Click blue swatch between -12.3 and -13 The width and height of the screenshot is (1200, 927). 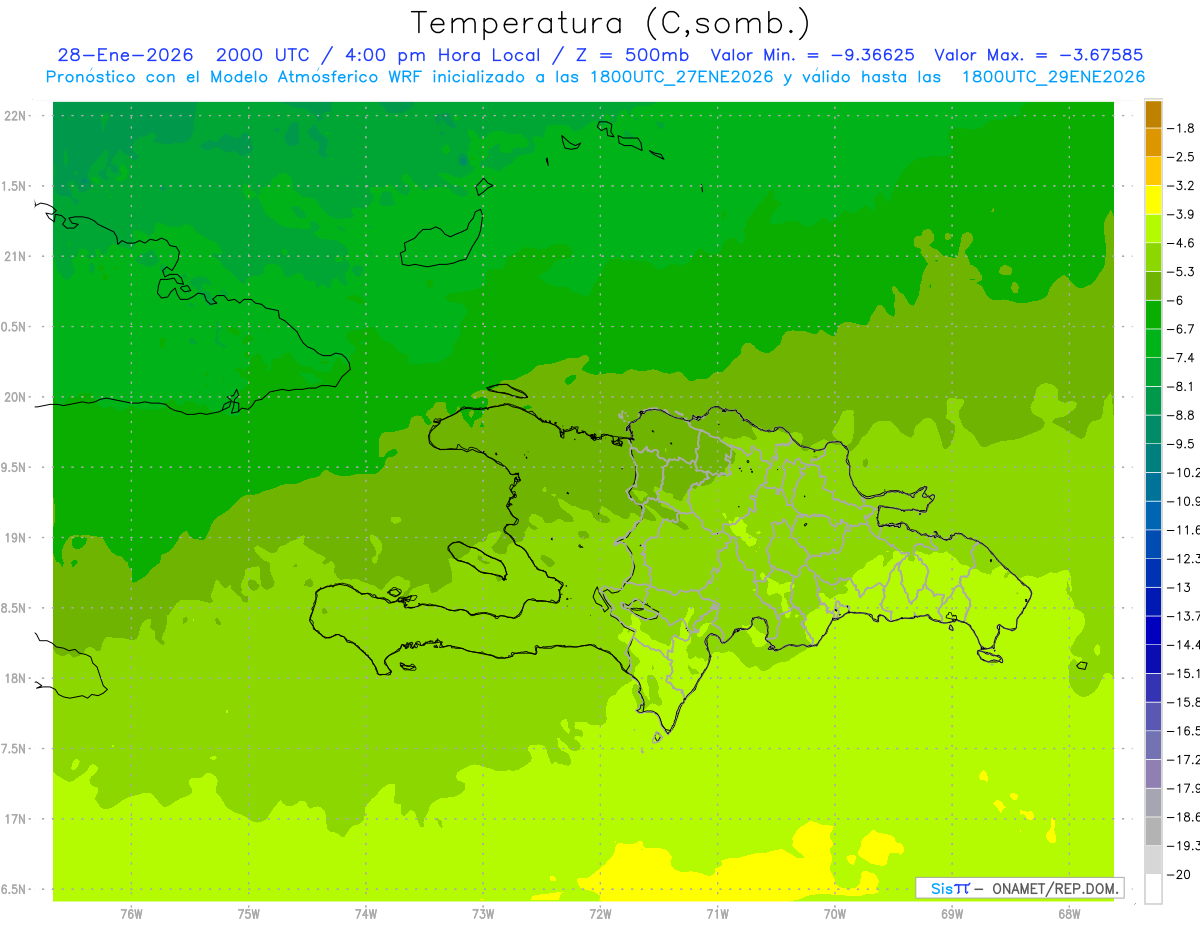(1153, 573)
